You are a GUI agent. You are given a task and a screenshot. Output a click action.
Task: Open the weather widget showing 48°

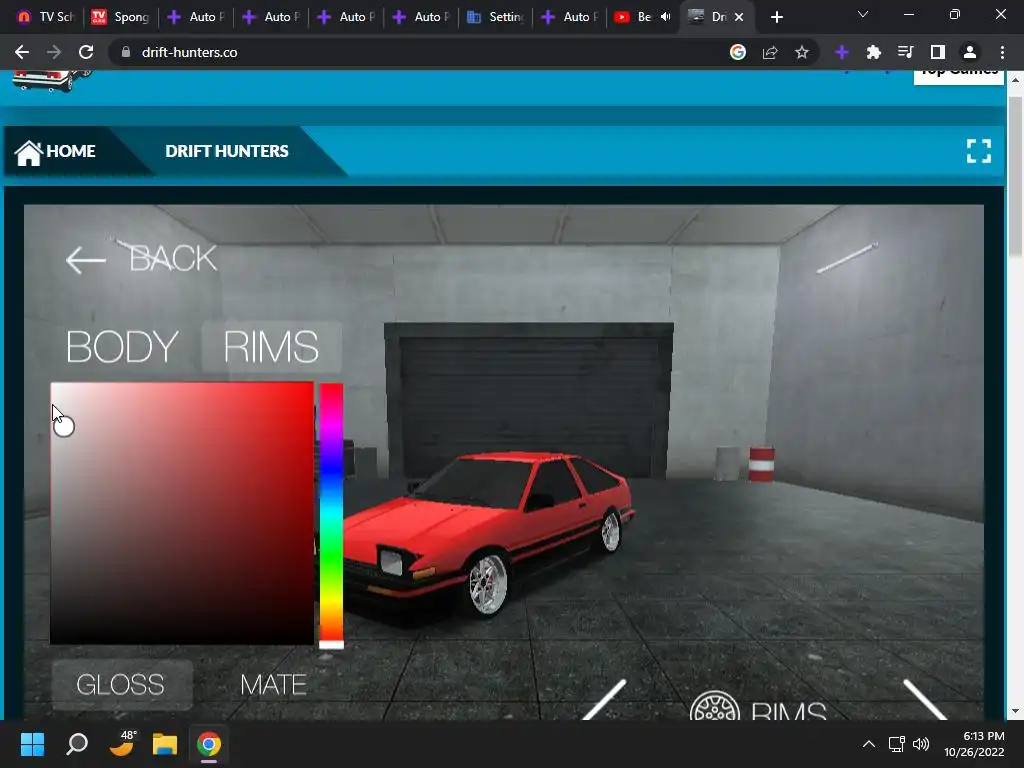click(x=121, y=744)
